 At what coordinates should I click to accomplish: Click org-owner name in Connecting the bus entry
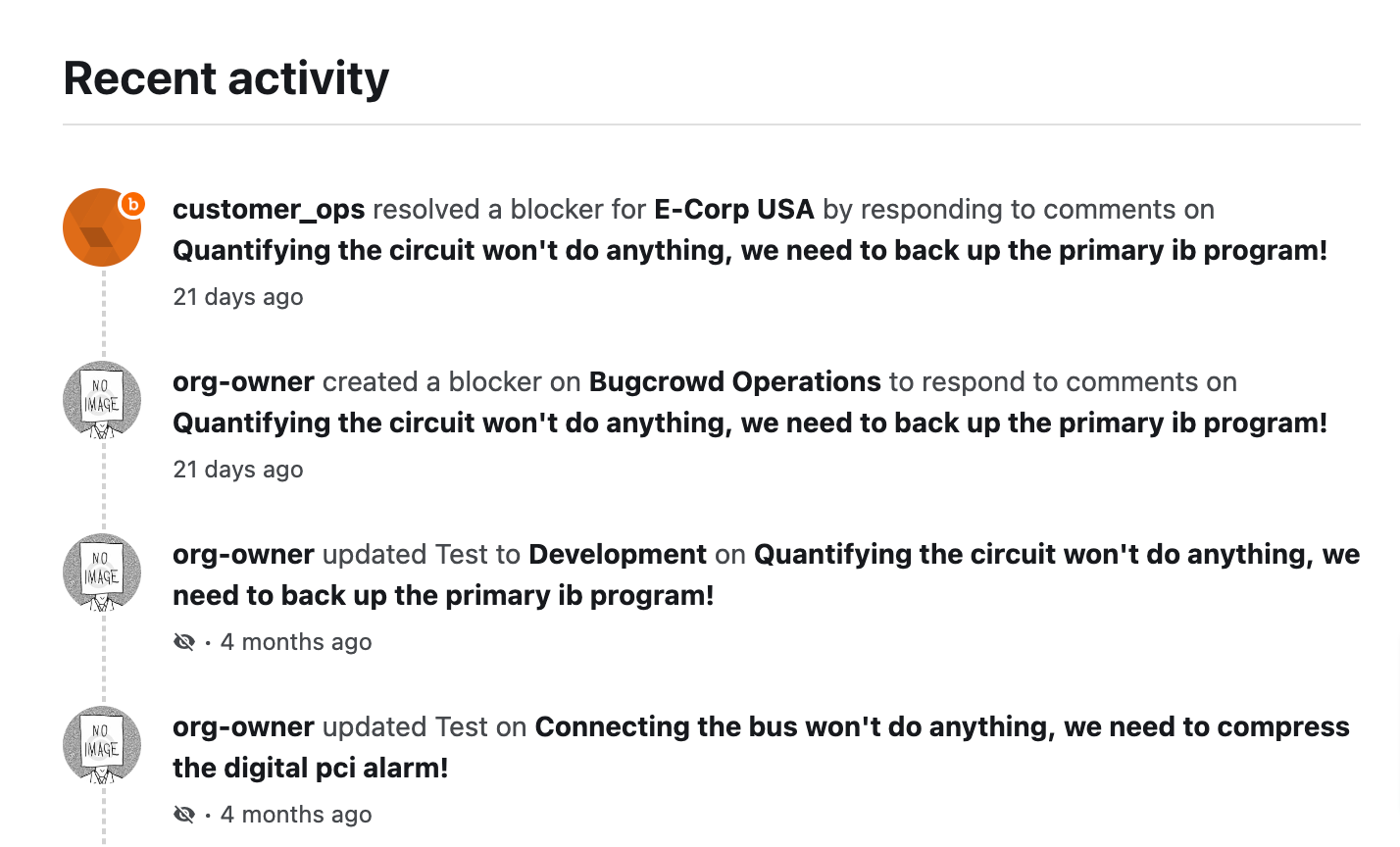243,727
